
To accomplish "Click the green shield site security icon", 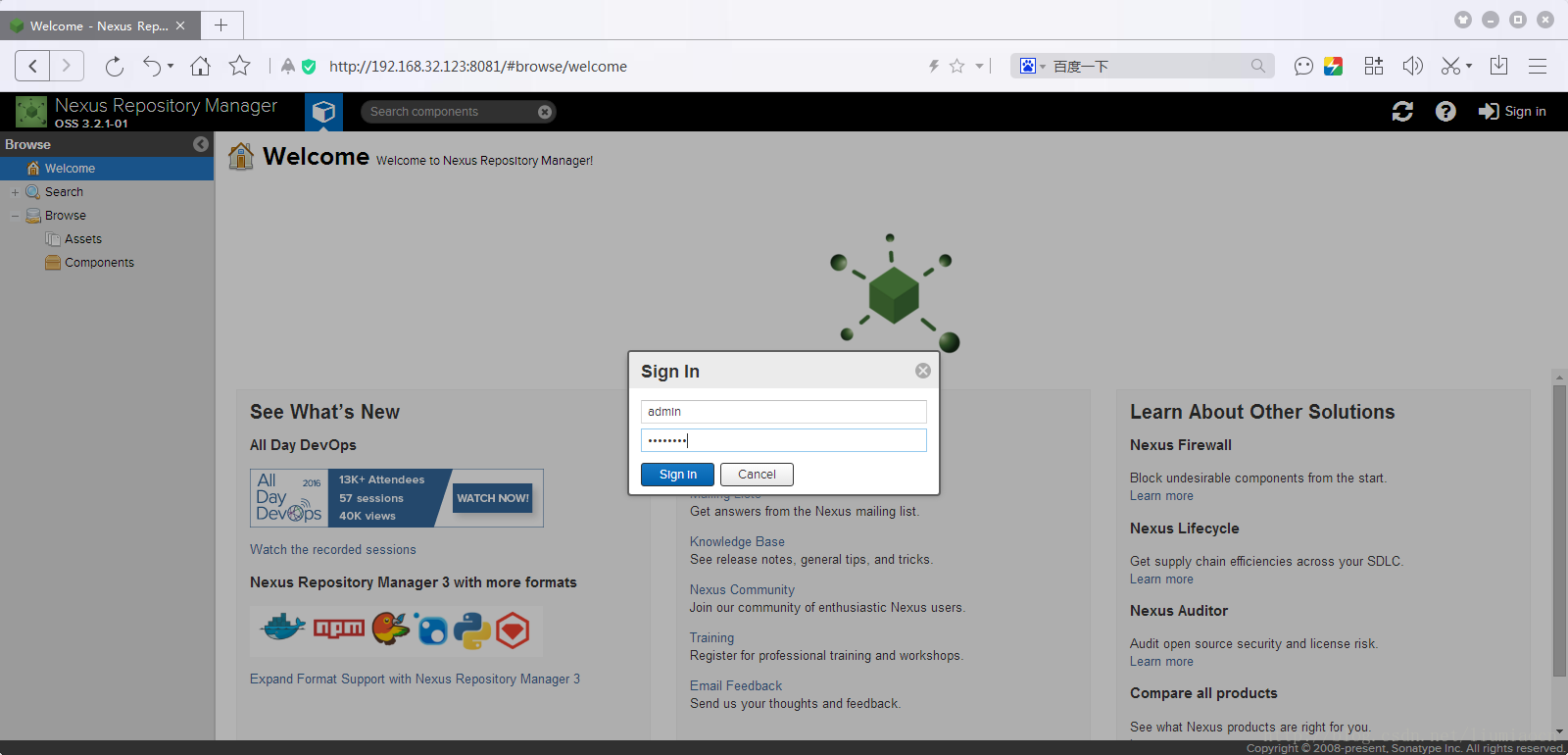I will coord(309,66).
